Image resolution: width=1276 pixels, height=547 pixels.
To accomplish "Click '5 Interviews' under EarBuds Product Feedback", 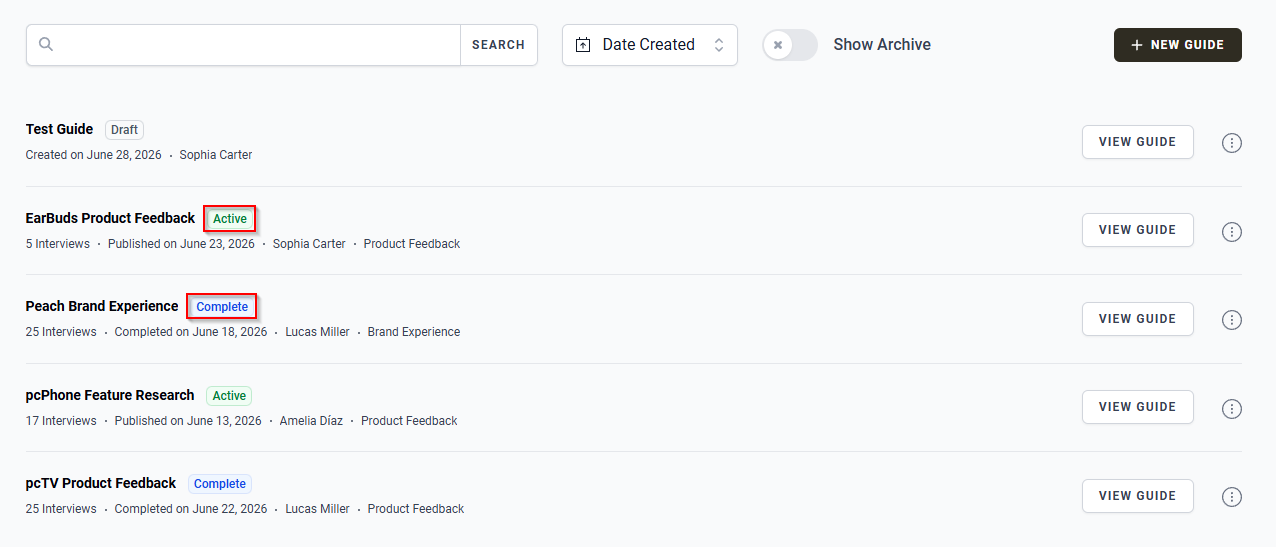I will [58, 244].
